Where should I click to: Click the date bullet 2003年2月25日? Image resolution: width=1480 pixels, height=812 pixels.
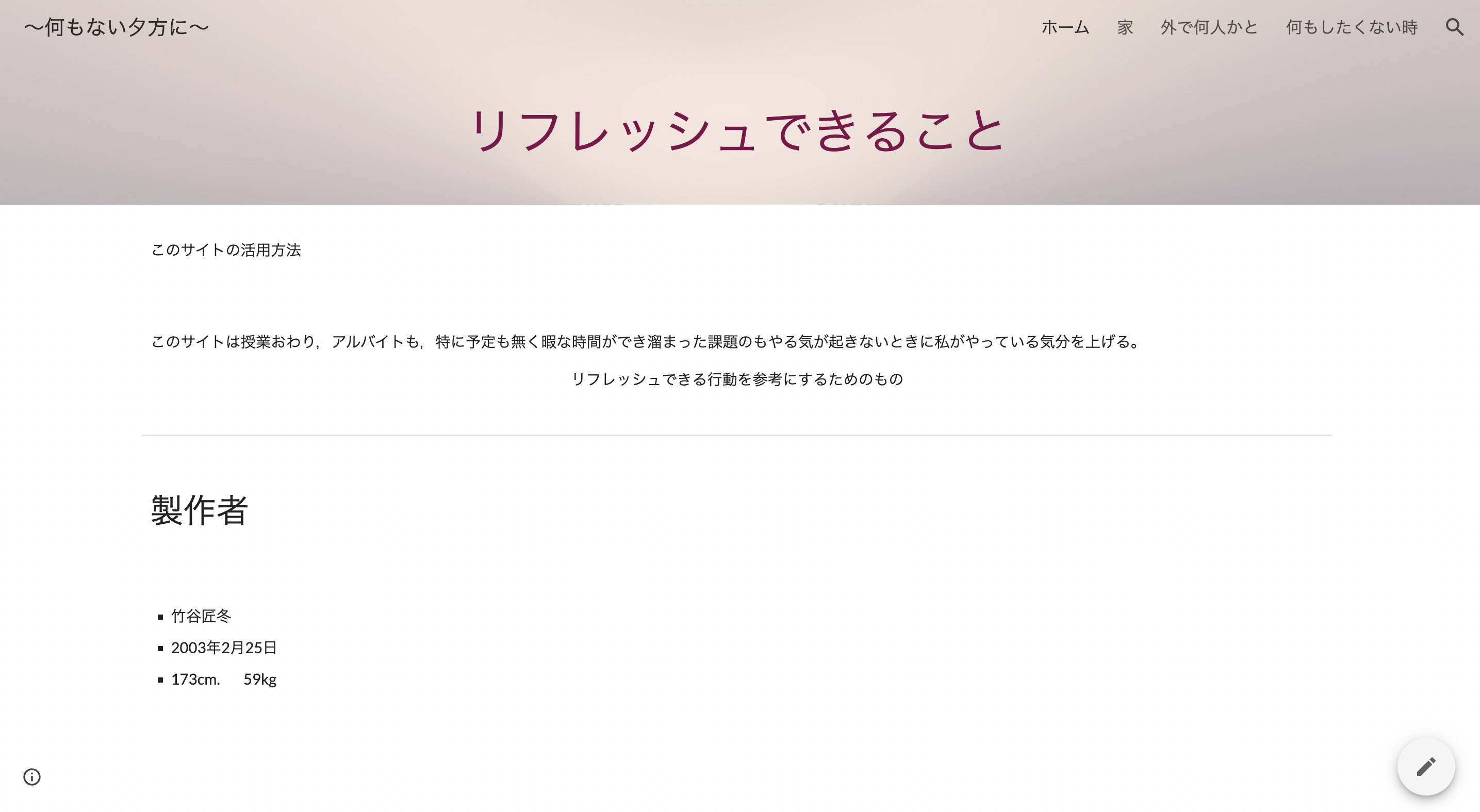223,648
